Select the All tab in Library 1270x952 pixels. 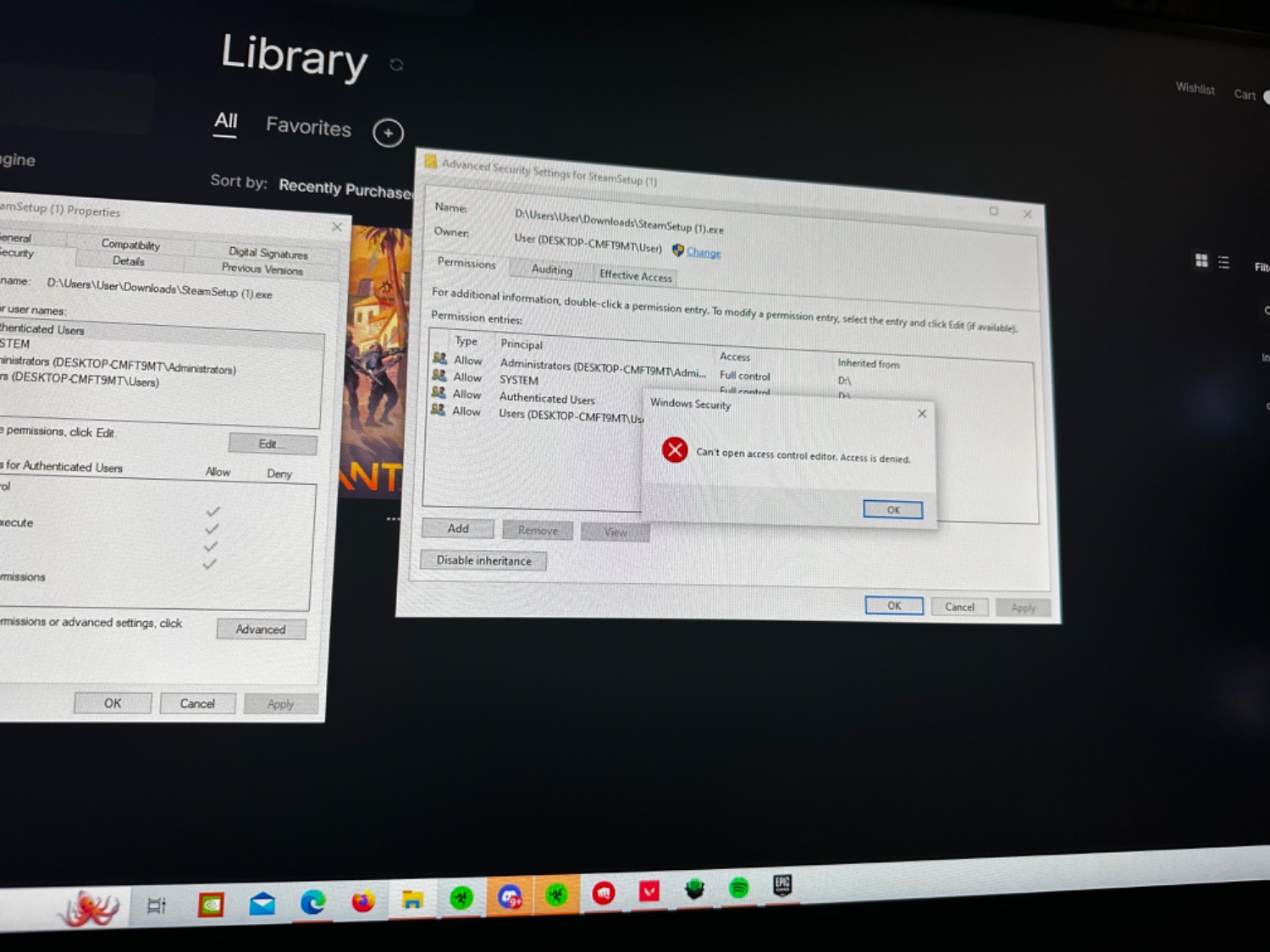tap(225, 121)
